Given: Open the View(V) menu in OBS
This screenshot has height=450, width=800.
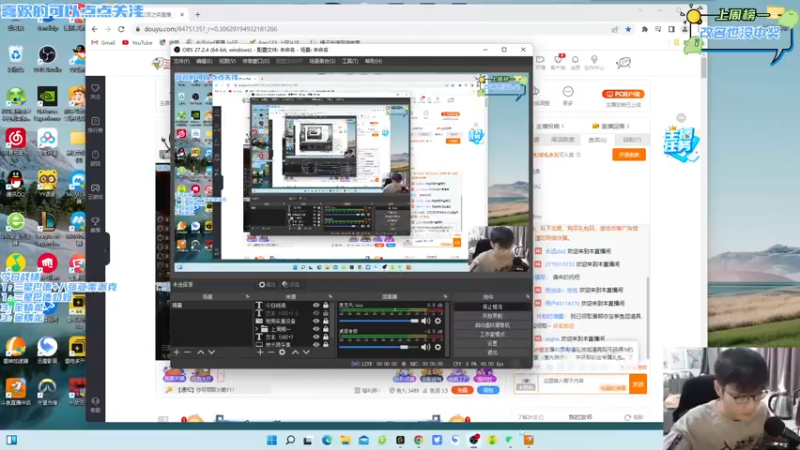Looking at the screenshot, I should [227, 61].
